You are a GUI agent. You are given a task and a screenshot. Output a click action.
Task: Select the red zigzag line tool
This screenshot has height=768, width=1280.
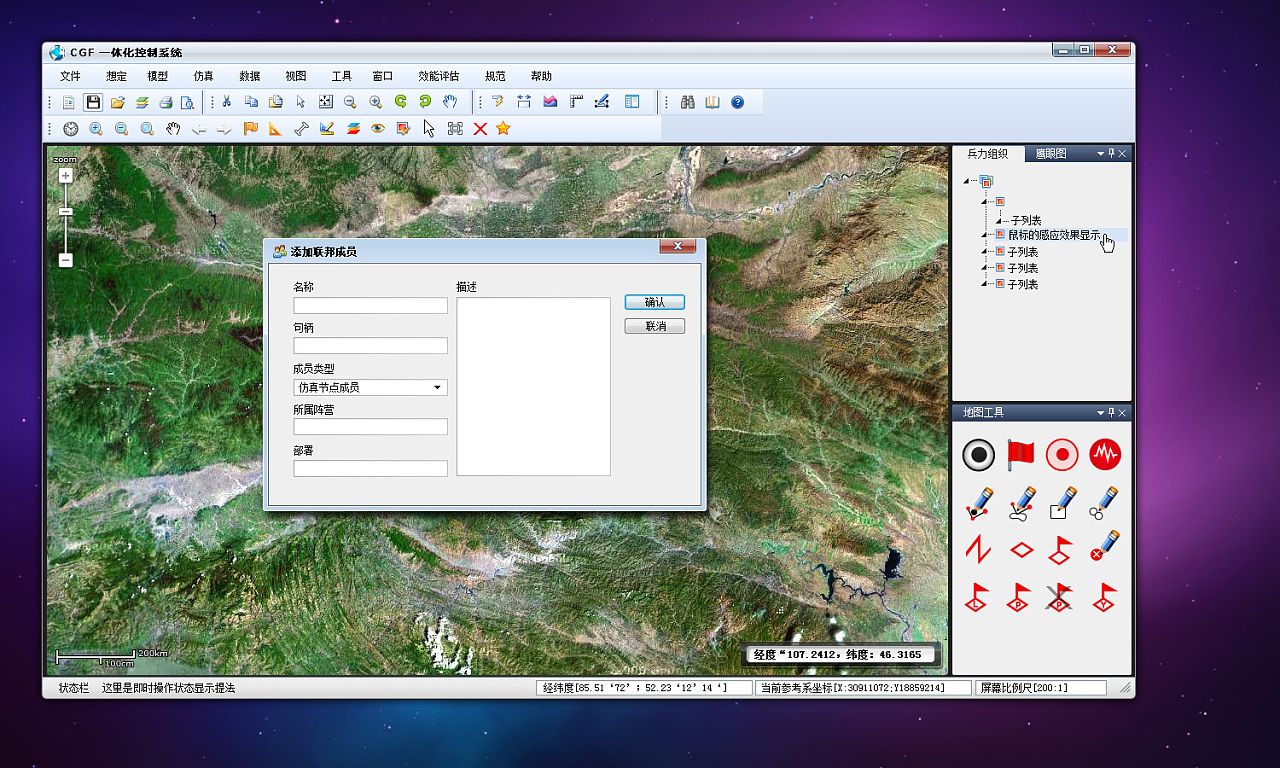pos(978,550)
